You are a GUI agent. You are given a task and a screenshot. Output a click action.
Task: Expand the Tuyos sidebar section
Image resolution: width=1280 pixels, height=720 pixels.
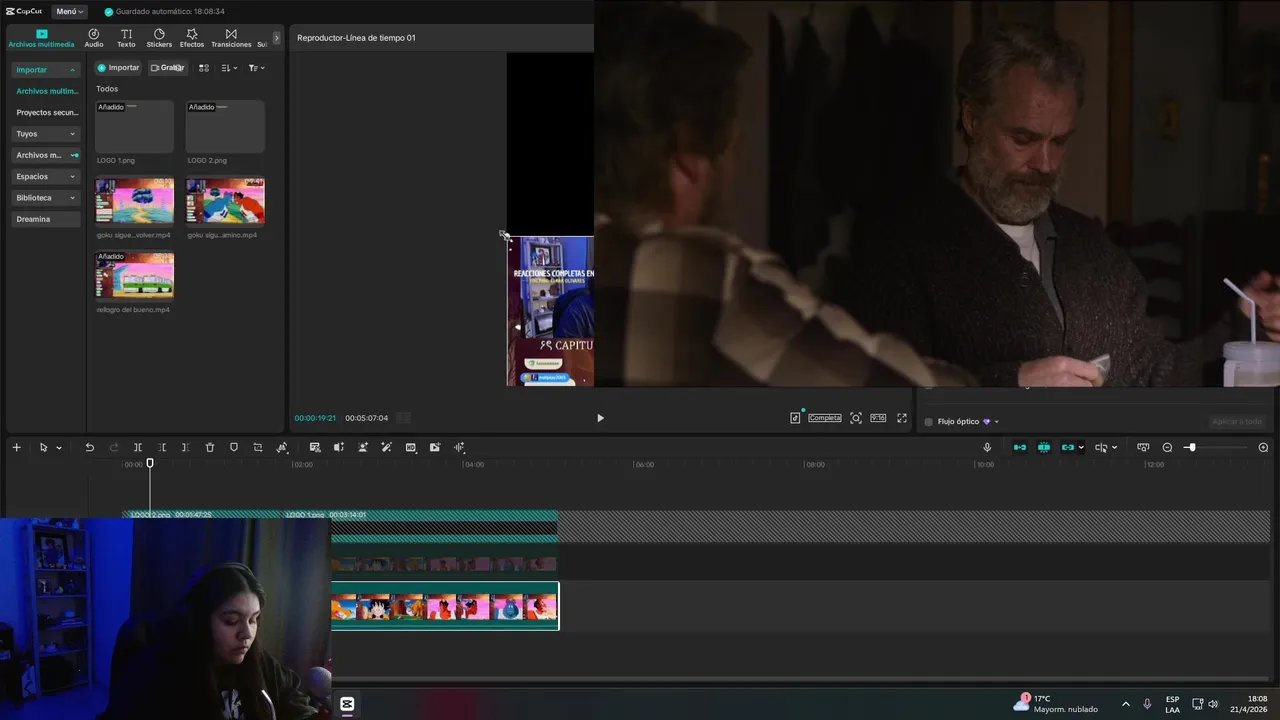(46, 134)
